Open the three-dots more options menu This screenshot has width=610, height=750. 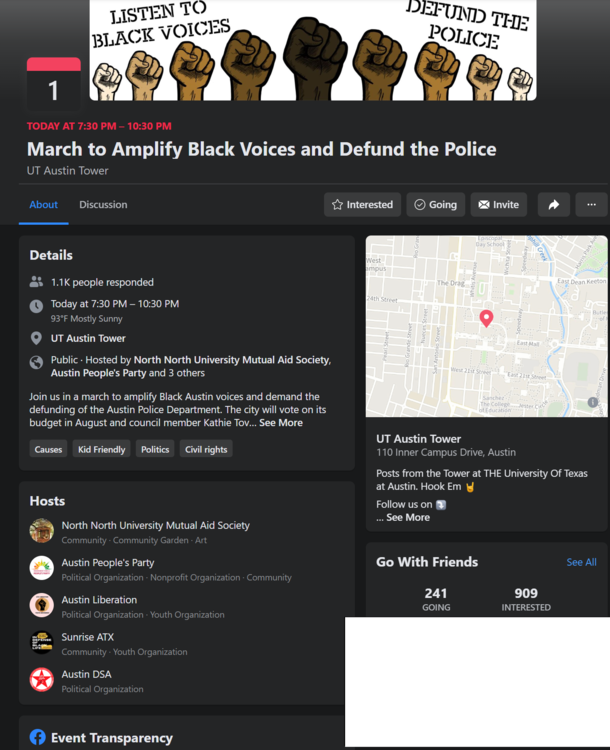pos(591,205)
